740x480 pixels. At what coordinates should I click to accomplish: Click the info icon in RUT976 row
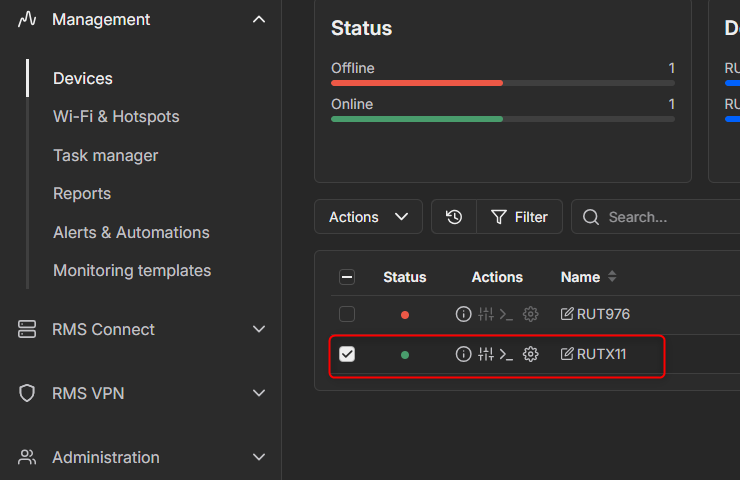[x=463, y=314]
